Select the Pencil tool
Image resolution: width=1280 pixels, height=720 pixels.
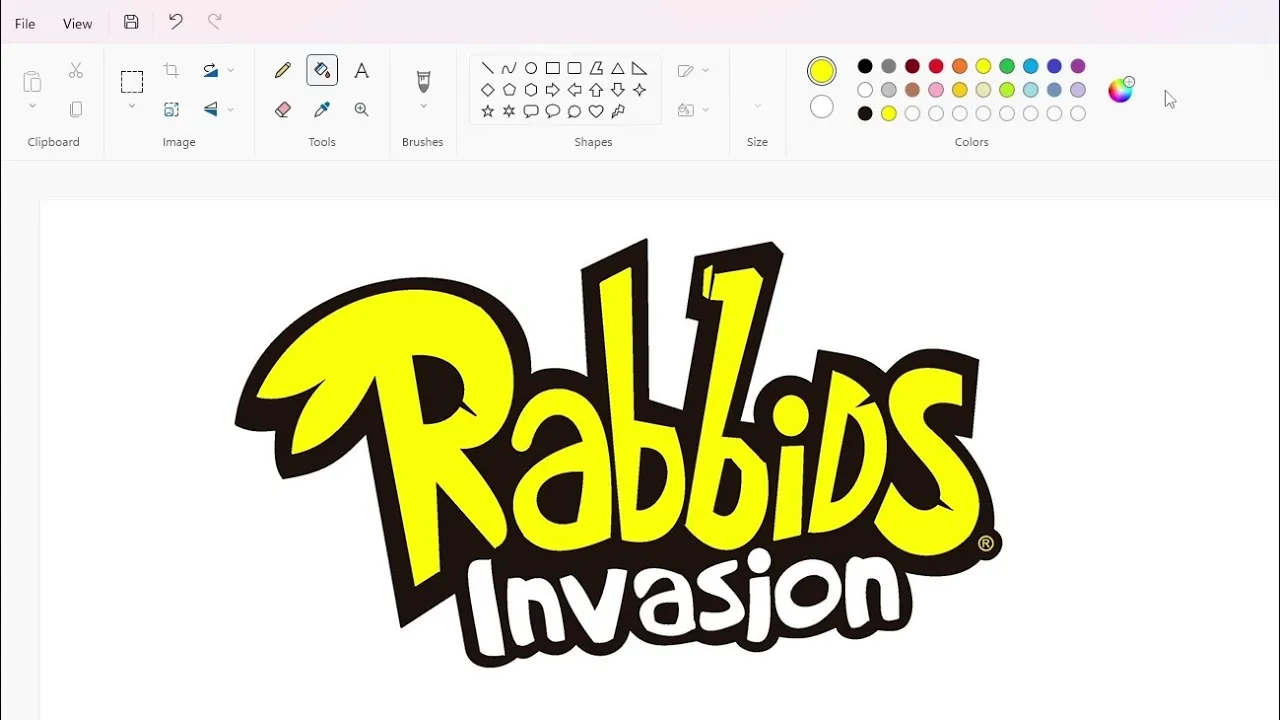point(283,70)
